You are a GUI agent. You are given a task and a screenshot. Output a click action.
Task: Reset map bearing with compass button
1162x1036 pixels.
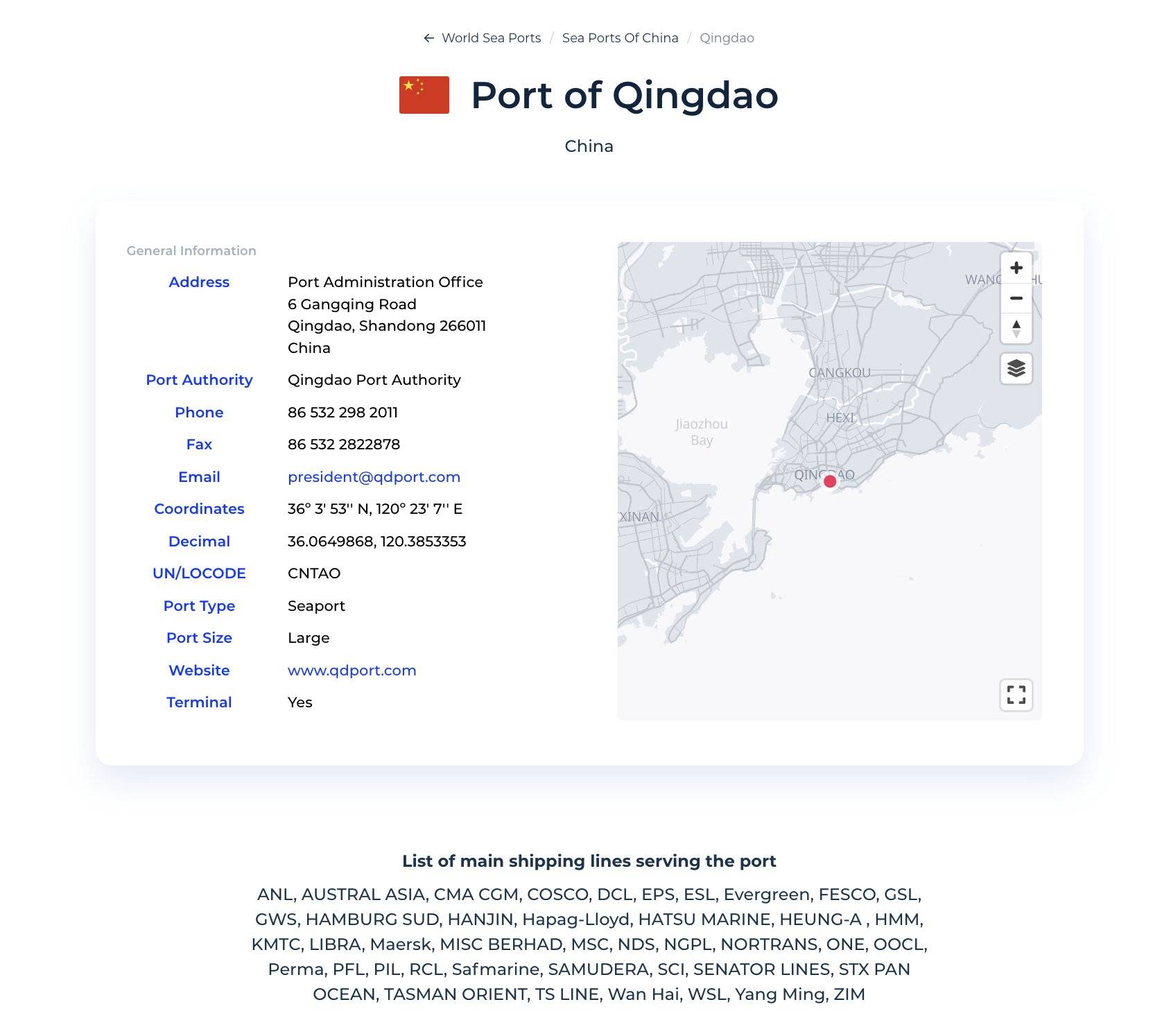[1016, 328]
